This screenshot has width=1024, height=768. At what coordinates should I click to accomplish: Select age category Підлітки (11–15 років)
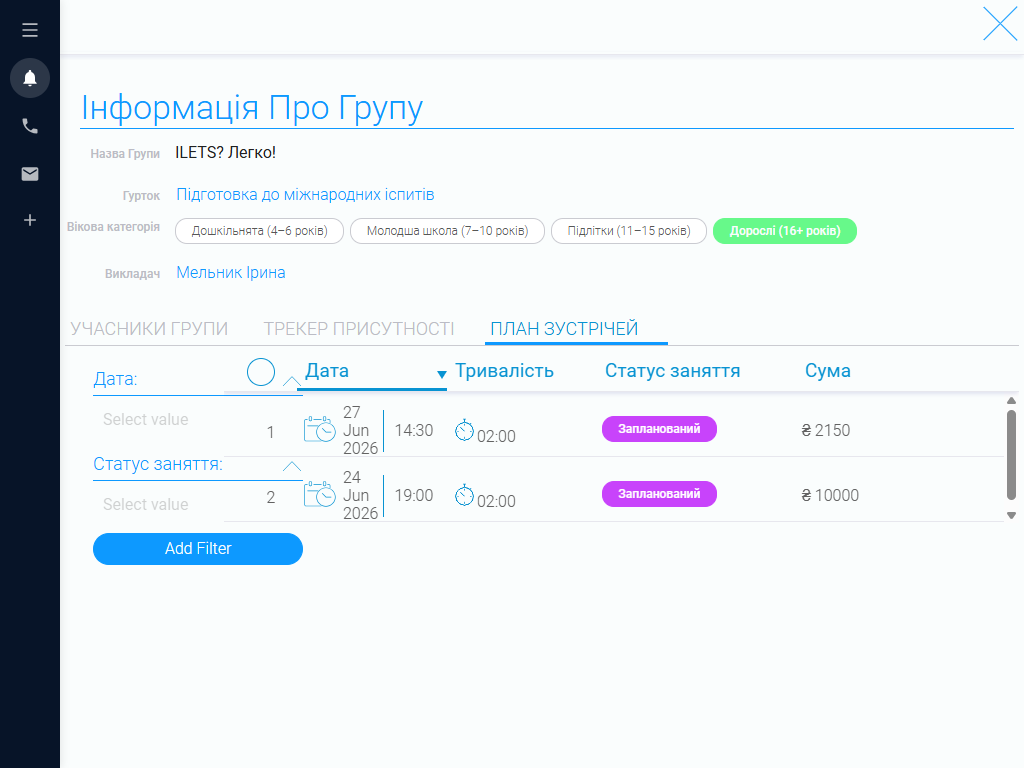(629, 231)
